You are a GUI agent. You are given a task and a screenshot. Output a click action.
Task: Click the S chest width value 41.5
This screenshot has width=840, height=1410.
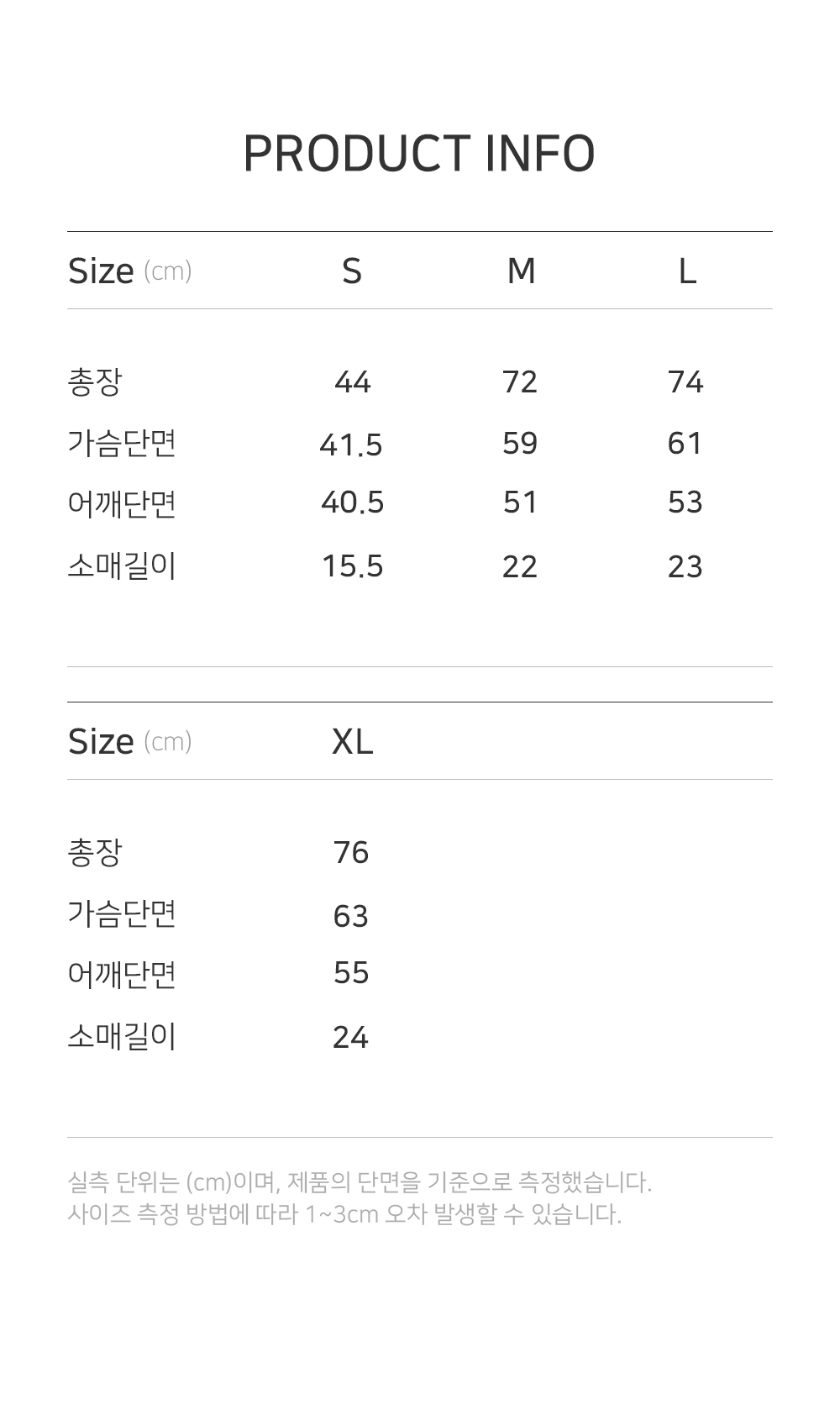tap(351, 445)
